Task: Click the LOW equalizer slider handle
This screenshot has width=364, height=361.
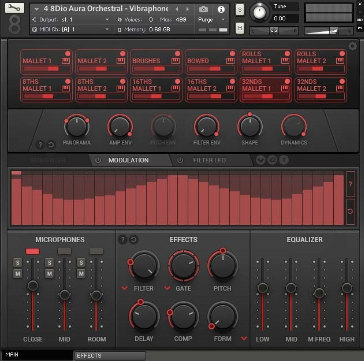Action: coord(262,288)
